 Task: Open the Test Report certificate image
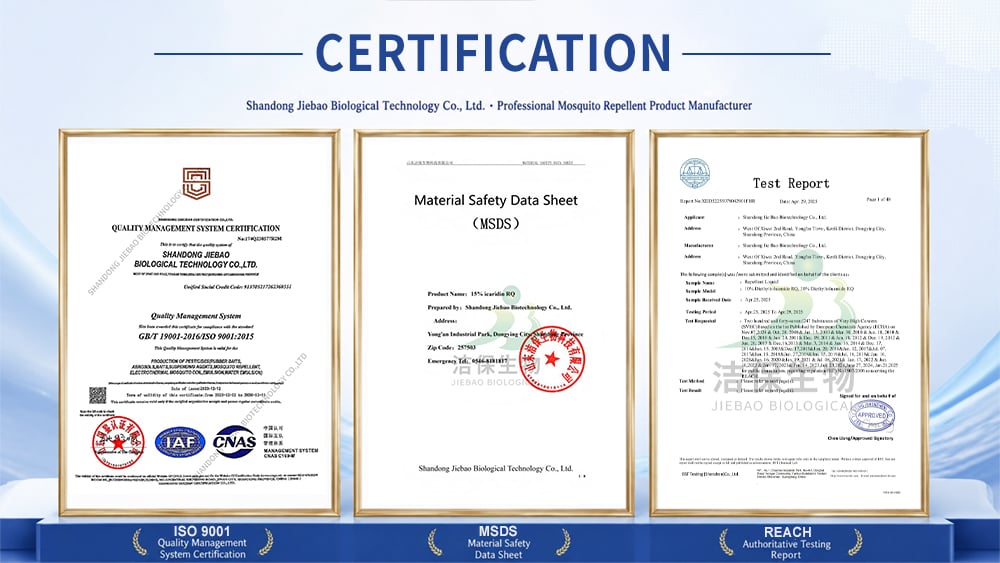(x=789, y=323)
